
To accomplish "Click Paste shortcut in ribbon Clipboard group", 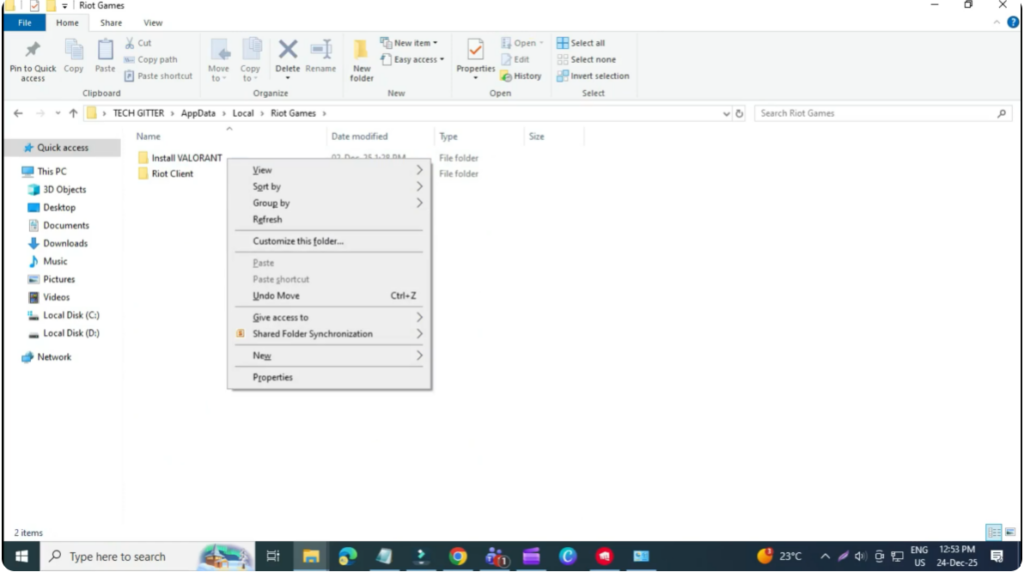I will (159, 76).
